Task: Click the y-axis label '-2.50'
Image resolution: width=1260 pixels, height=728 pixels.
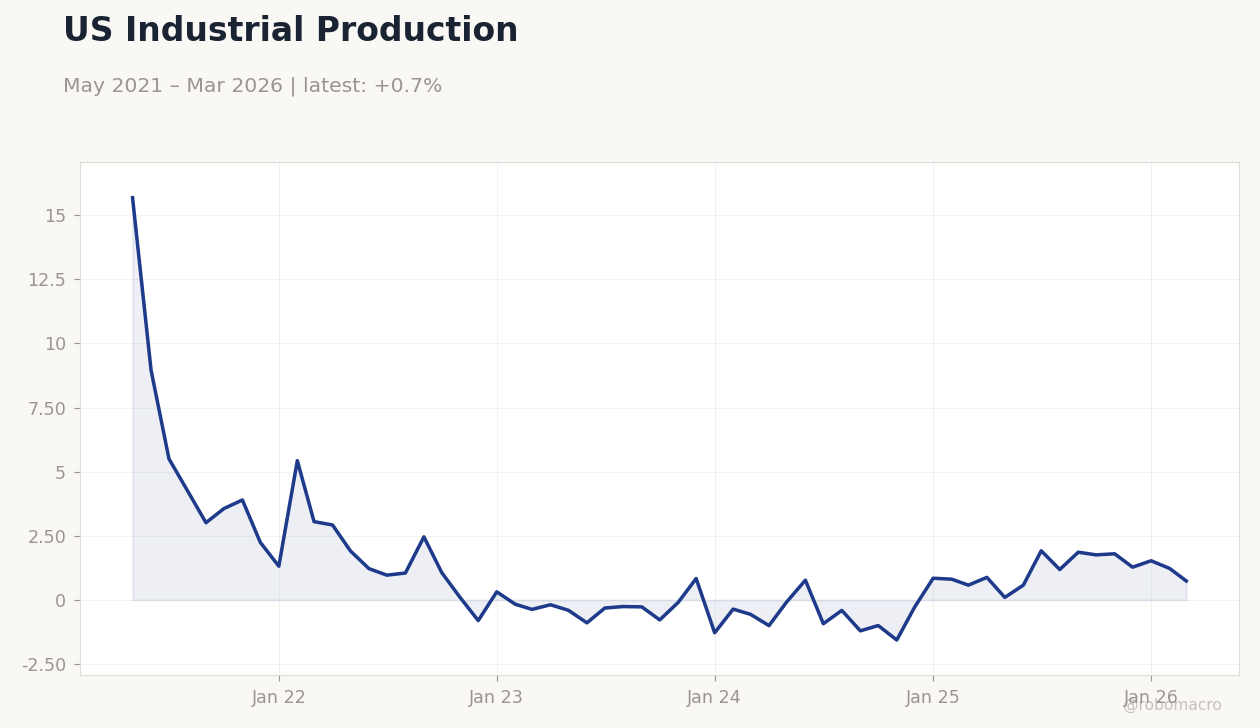Action: point(43,665)
